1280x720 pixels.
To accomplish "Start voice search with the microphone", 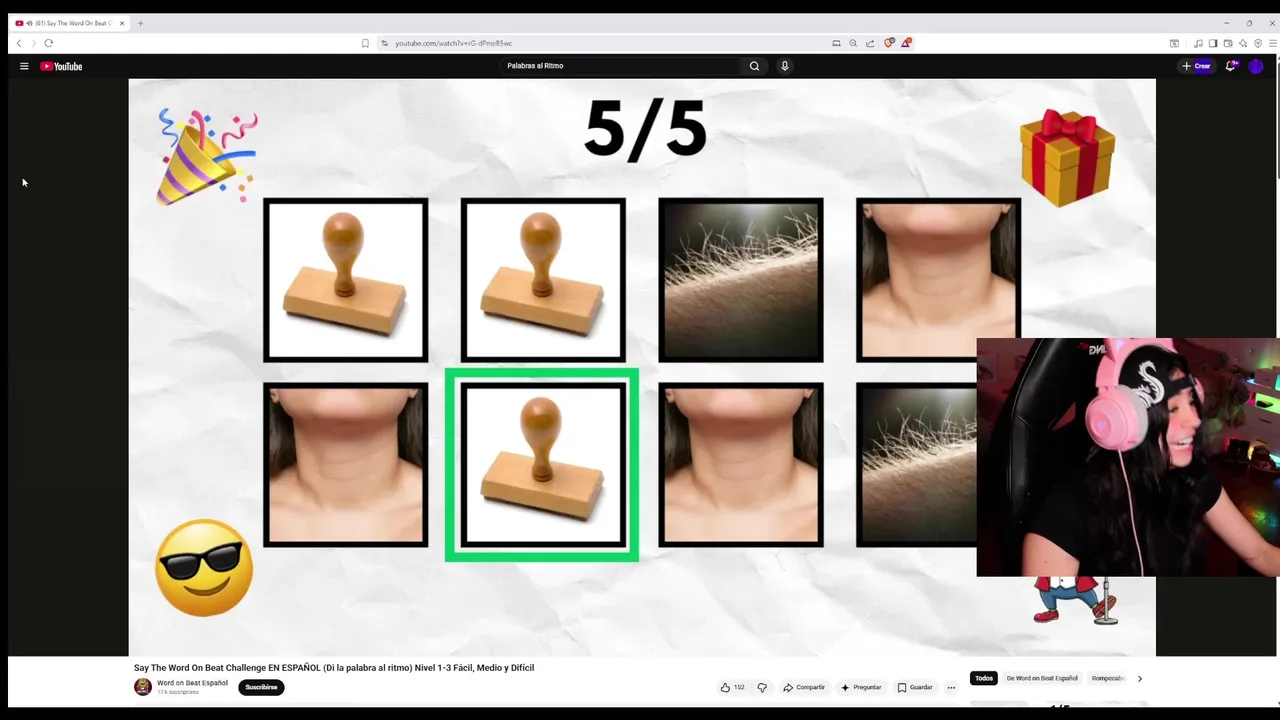I will click(785, 66).
